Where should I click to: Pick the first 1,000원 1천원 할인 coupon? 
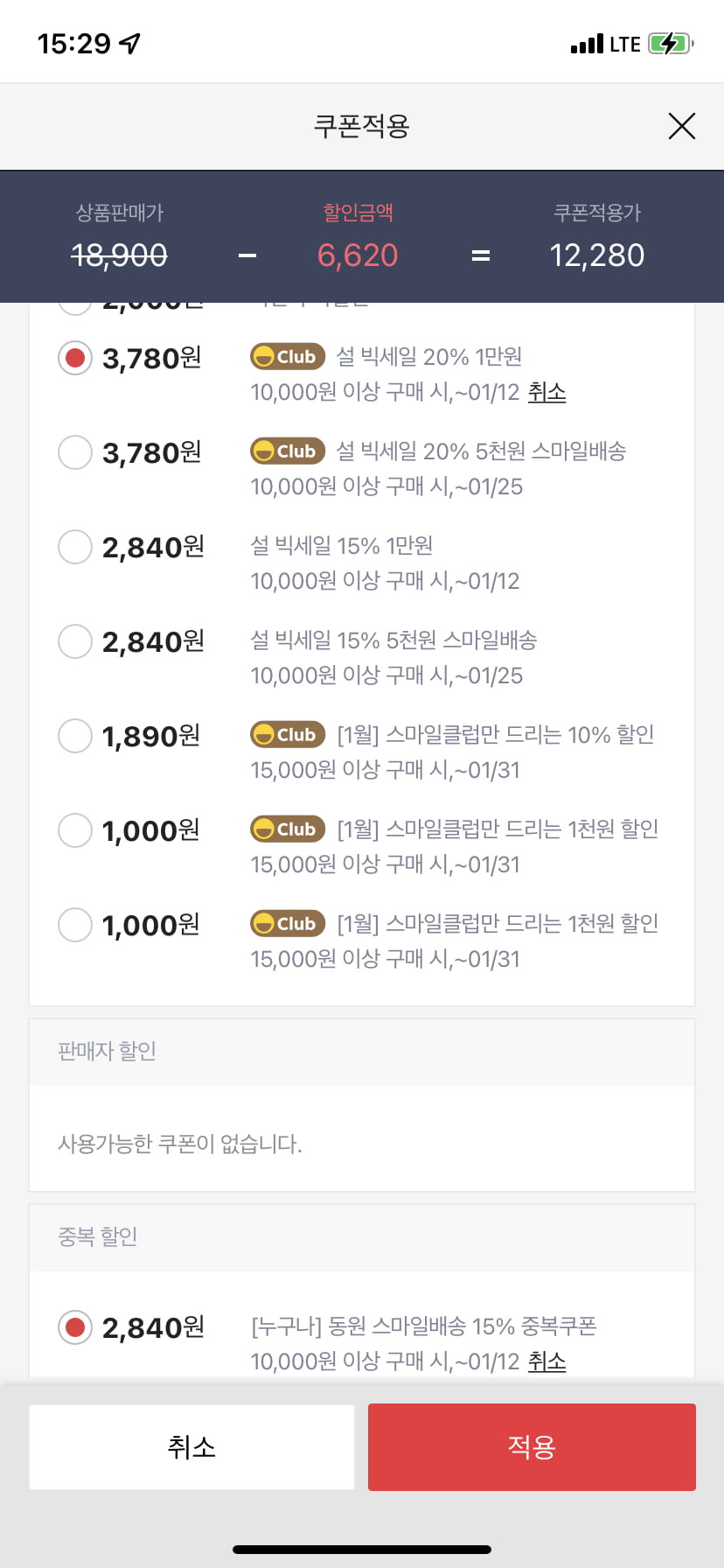pyautogui.click(x=75, y=830)
